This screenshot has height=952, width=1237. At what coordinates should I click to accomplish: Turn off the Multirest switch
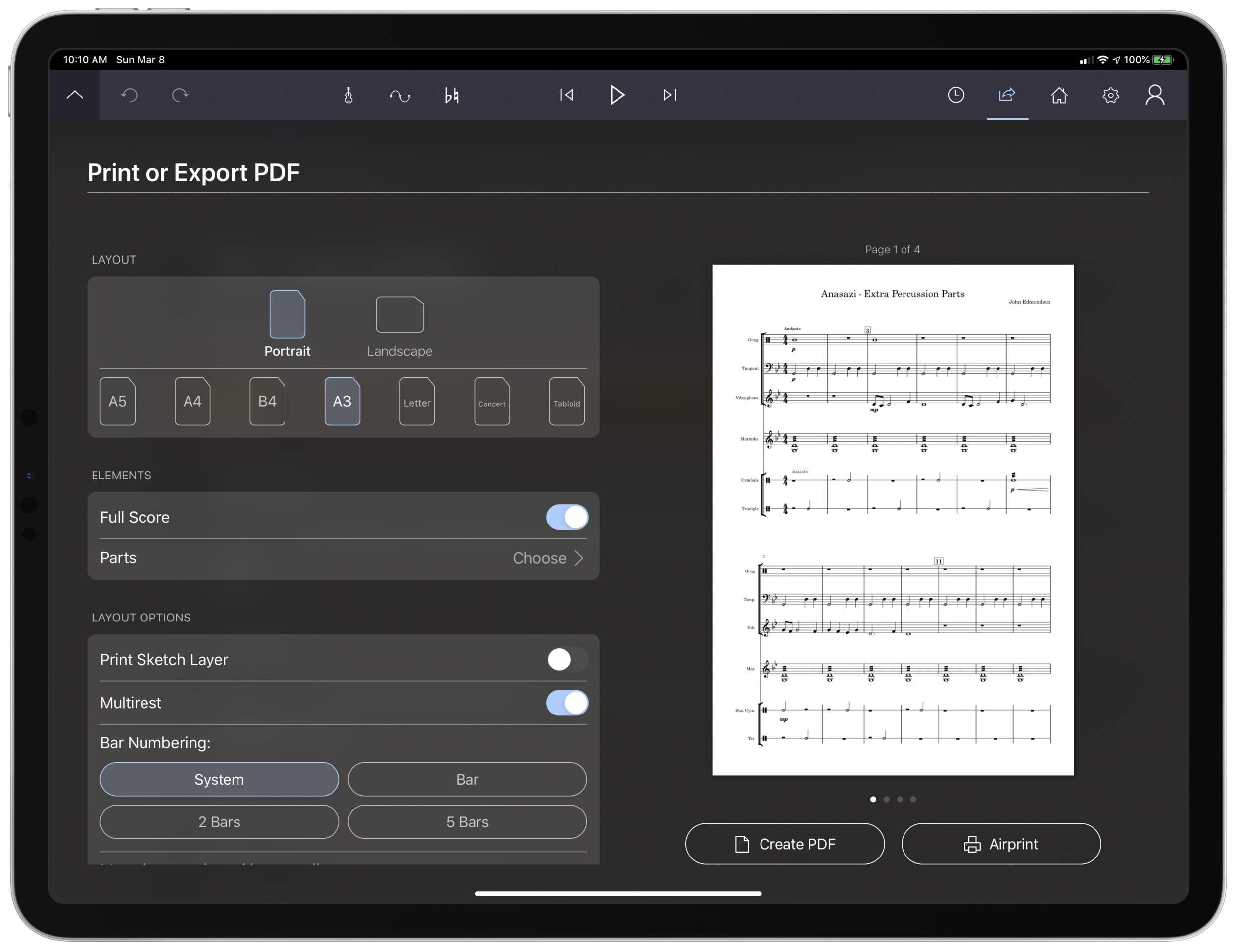click(x=567, y=702)
